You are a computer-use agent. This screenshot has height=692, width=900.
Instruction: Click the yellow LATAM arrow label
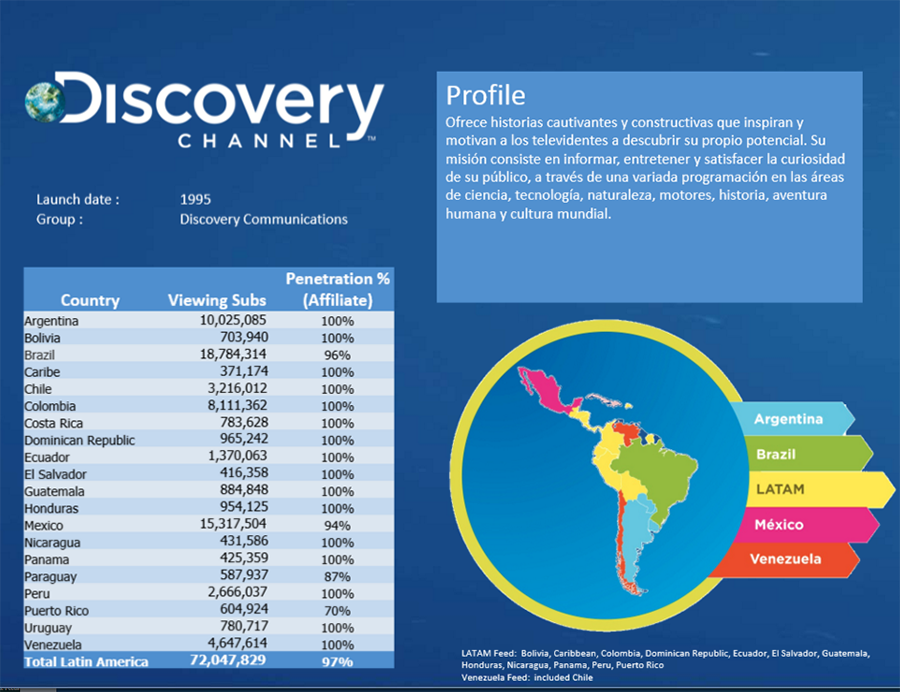point(780,489)
